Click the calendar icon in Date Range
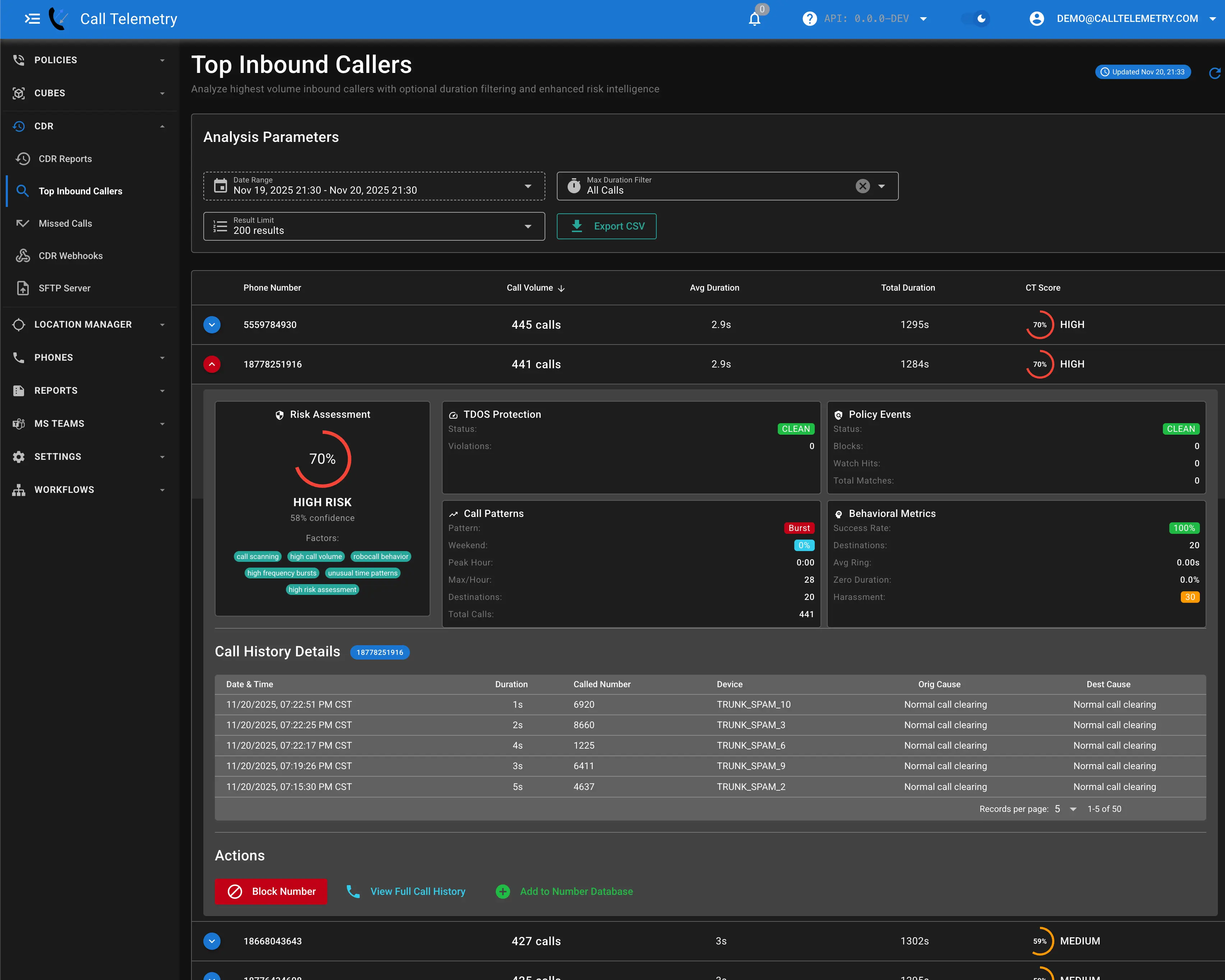The height and width of the screenshot is (980, 1225). pyautogui.click(x=220, y=186)
